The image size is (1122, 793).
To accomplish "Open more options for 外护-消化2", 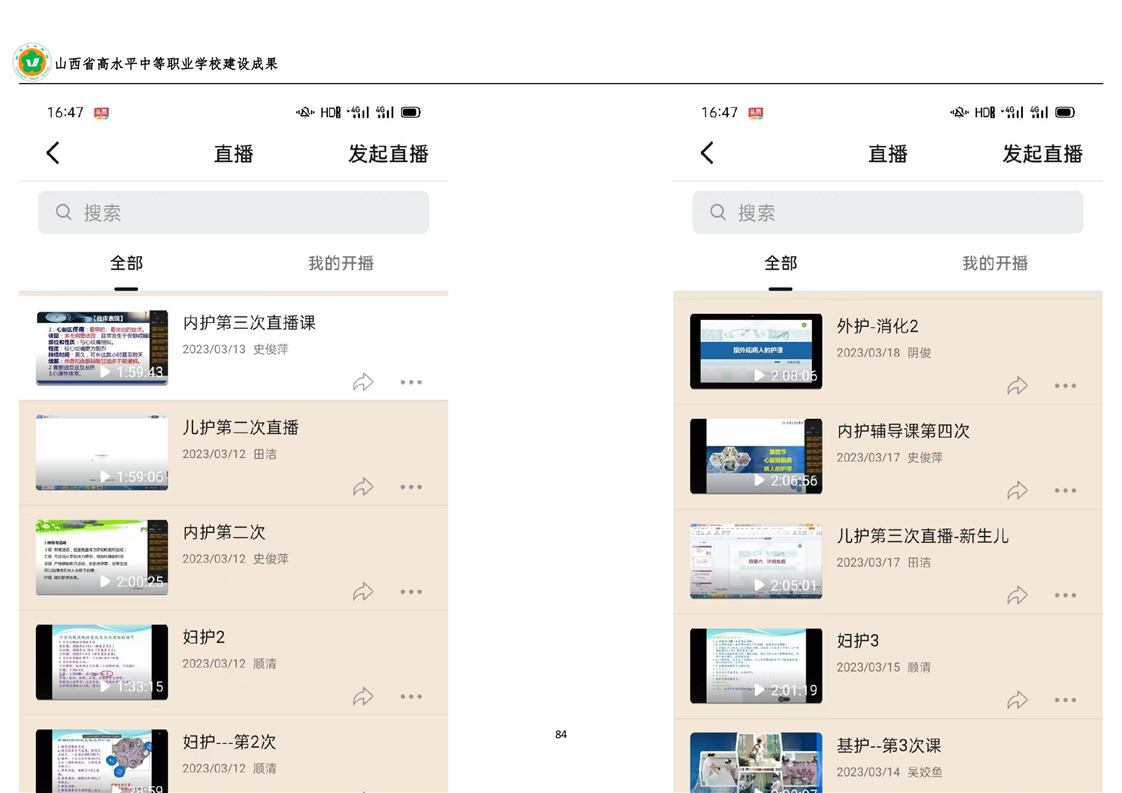I will (x=1065, y=386).
